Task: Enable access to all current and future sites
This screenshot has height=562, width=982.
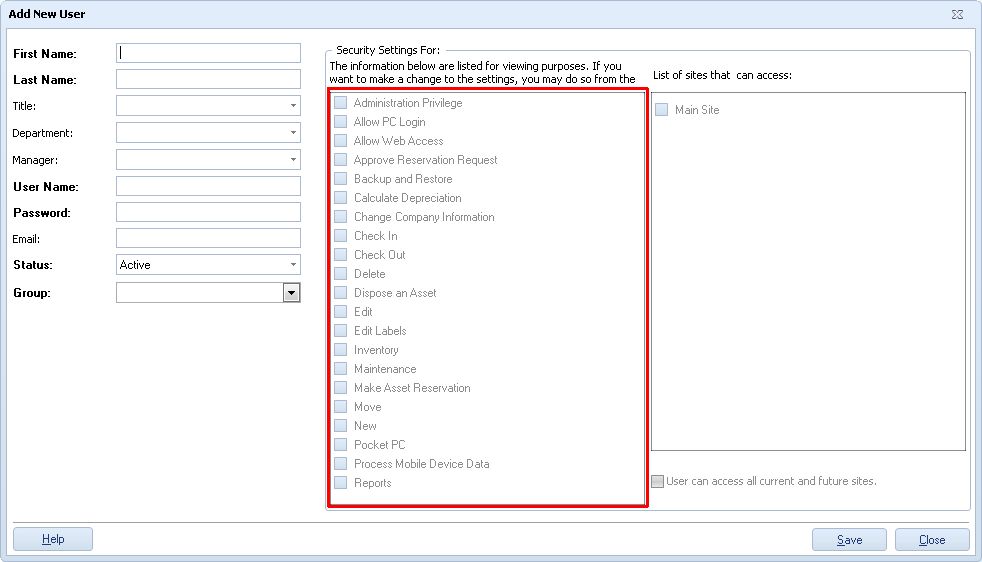Action: click(657, 481)
